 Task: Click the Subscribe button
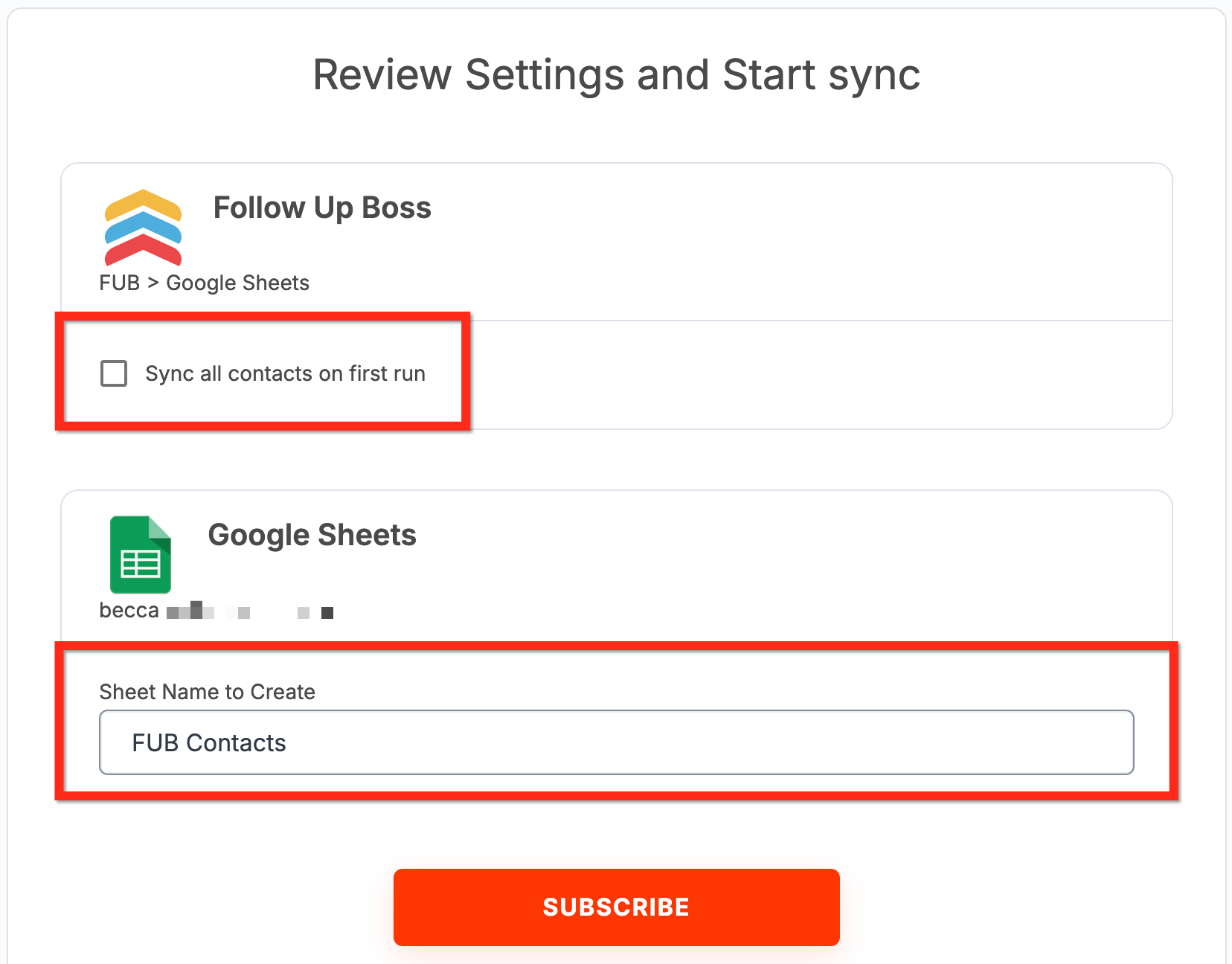[x=616, y=907]
